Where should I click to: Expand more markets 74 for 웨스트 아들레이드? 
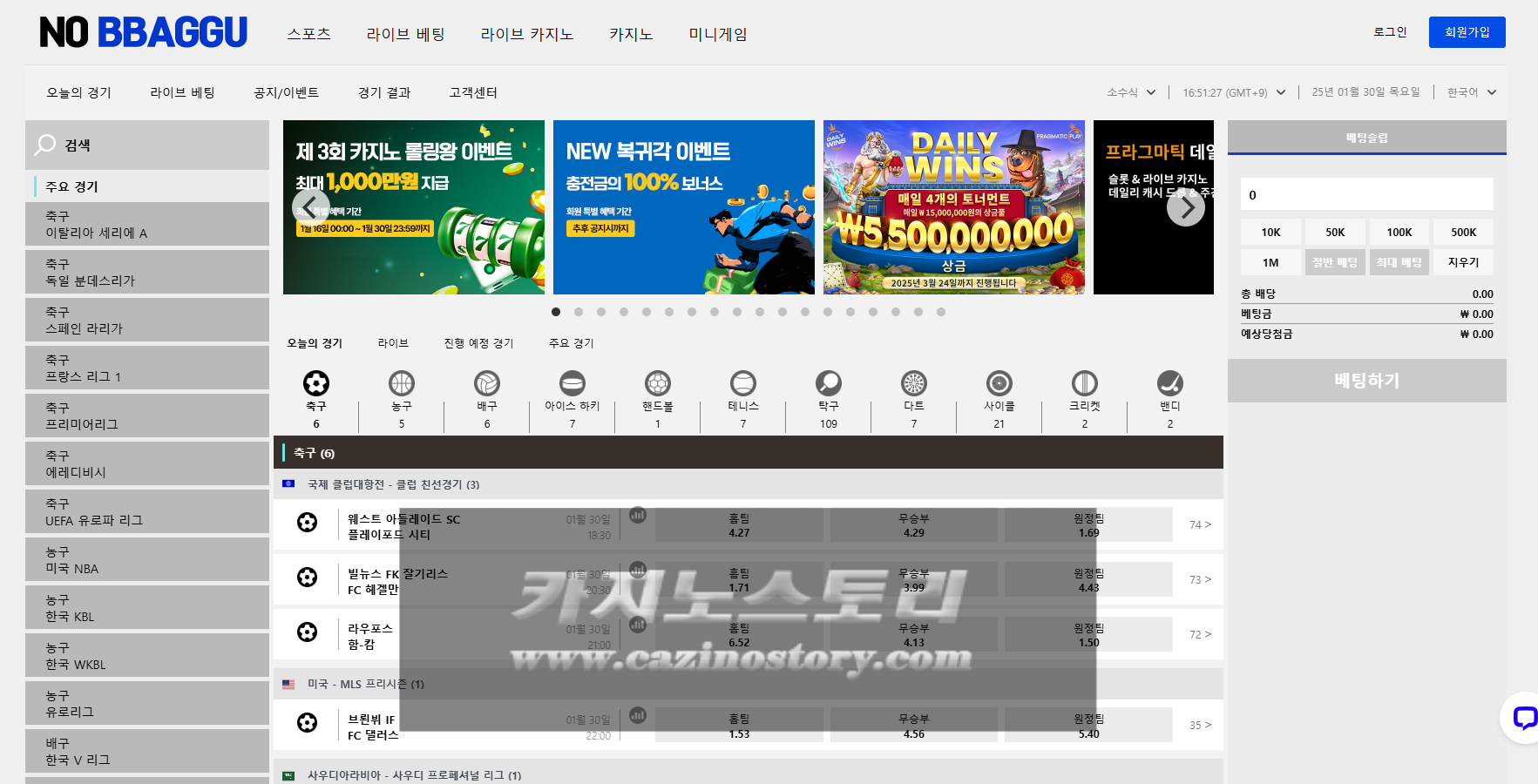1200,524
